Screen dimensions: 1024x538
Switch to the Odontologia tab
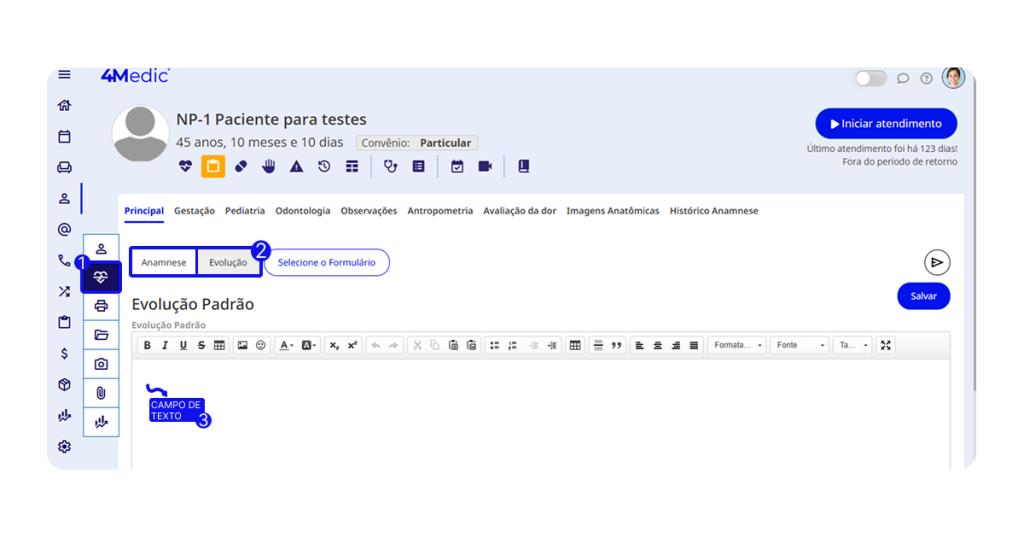coord(302,211)
